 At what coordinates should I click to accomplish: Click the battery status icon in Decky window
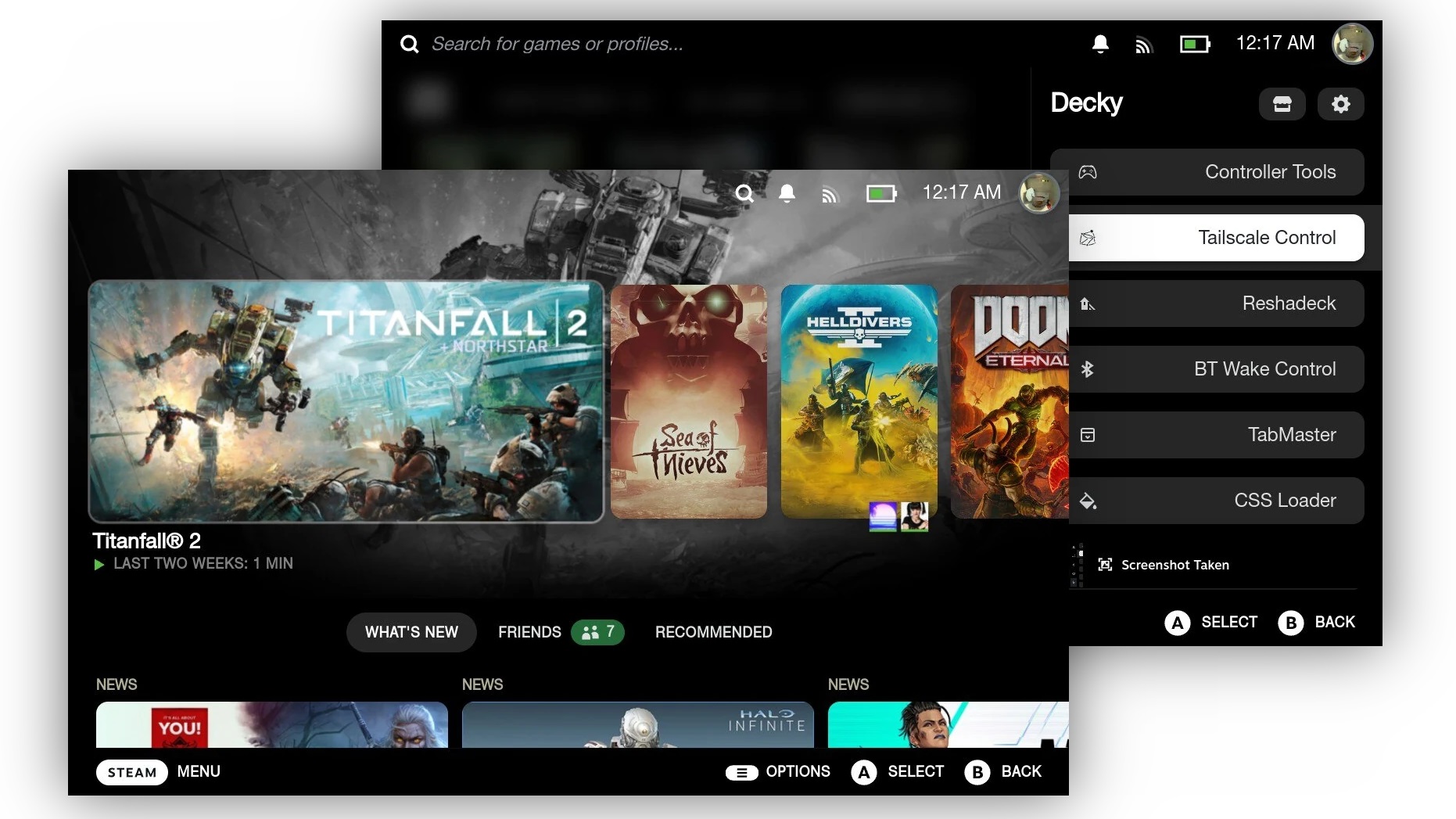[1194, 45]
